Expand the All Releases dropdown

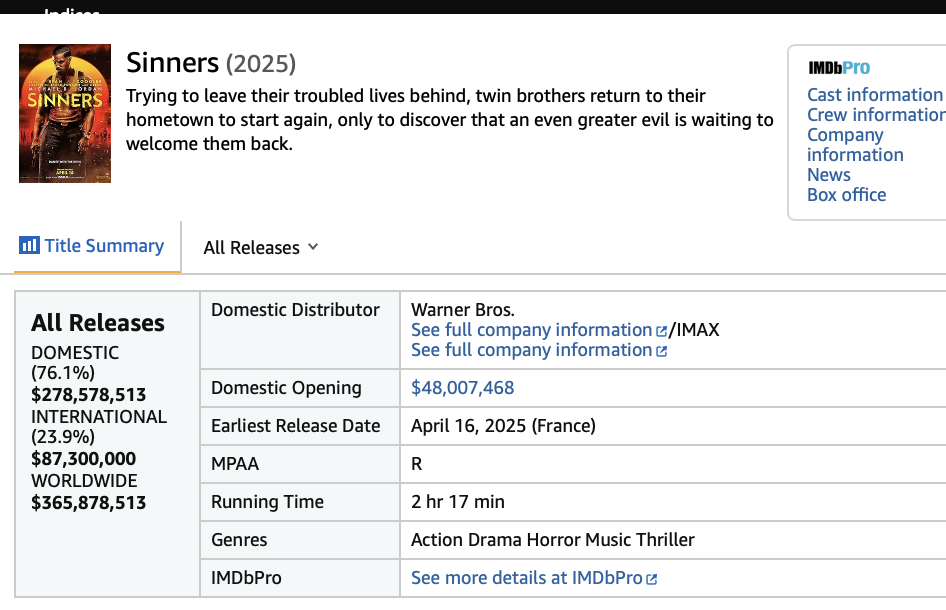pos(259,247)
